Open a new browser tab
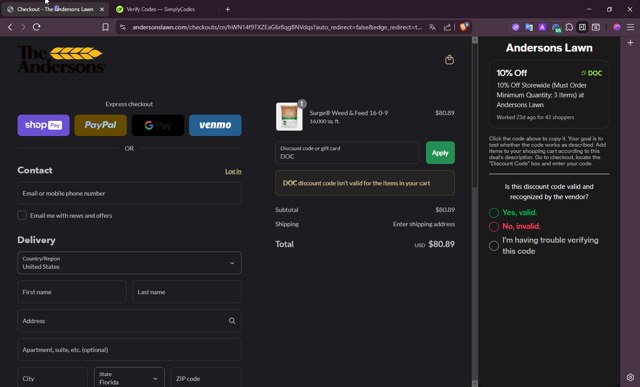The image size is (640, 387). [x=228, y=9]
